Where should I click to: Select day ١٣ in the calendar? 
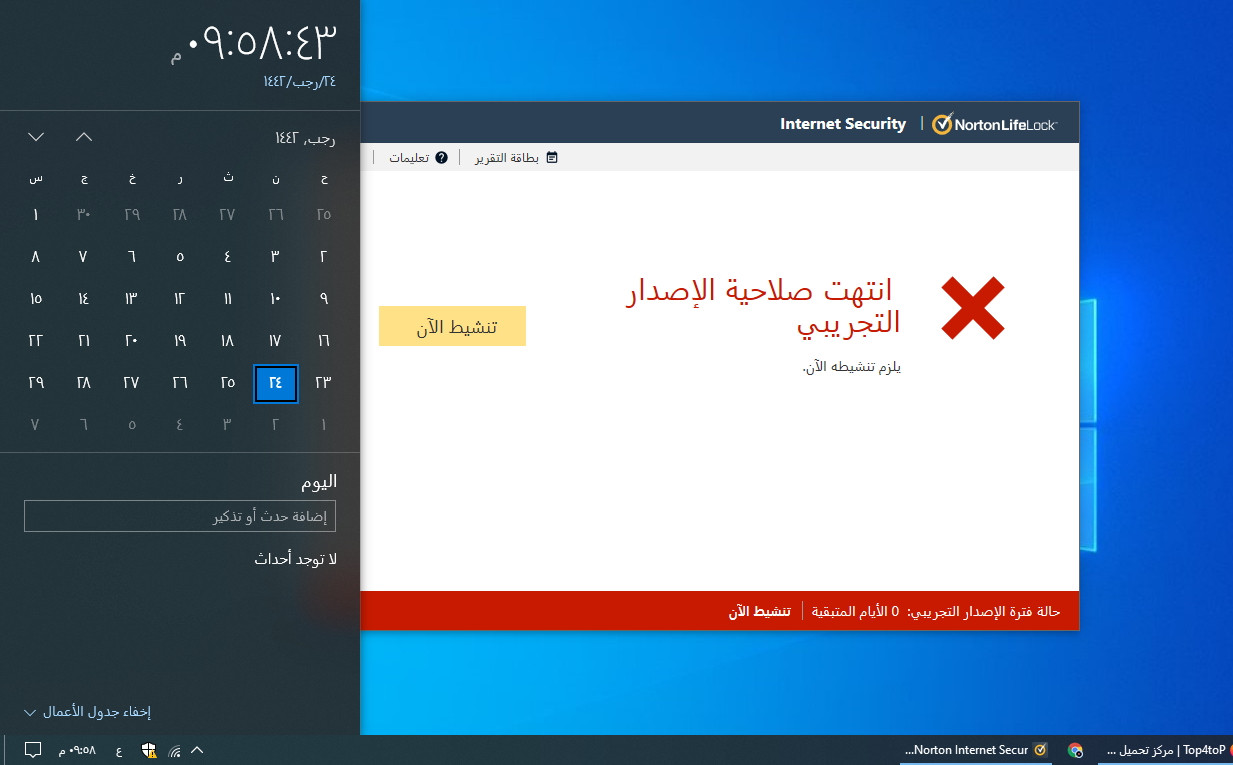click(131, 298)
